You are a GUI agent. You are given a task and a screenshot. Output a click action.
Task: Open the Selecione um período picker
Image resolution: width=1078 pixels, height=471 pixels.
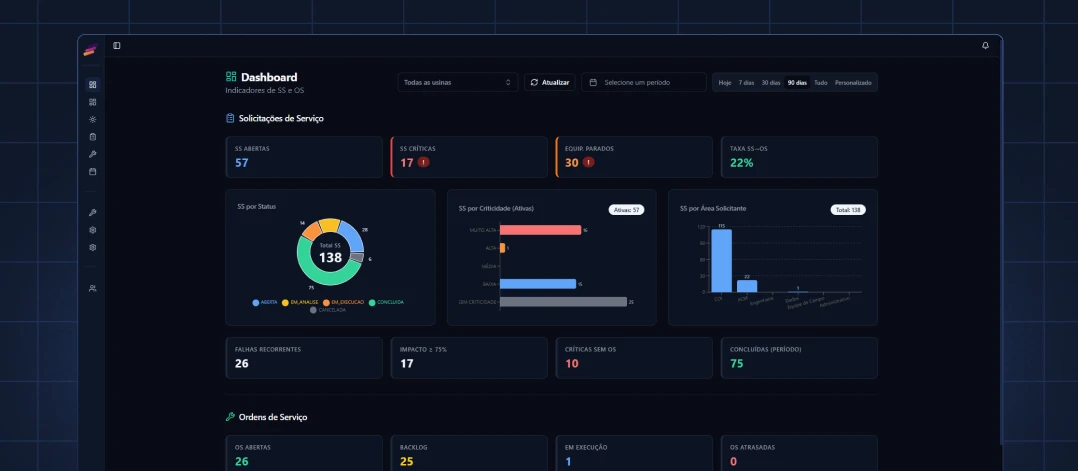[x=644, y=83]
